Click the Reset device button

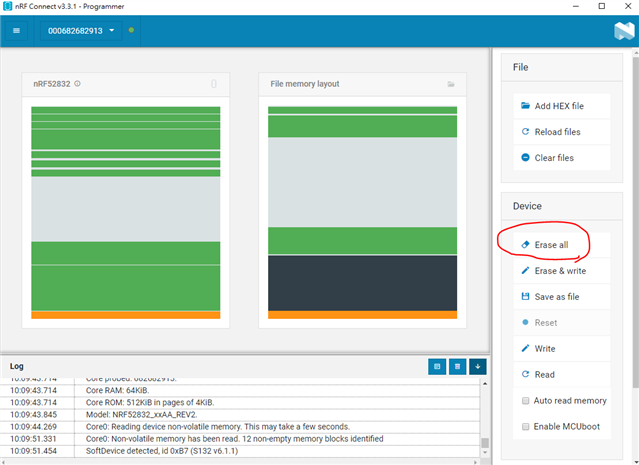coord(562,323)
